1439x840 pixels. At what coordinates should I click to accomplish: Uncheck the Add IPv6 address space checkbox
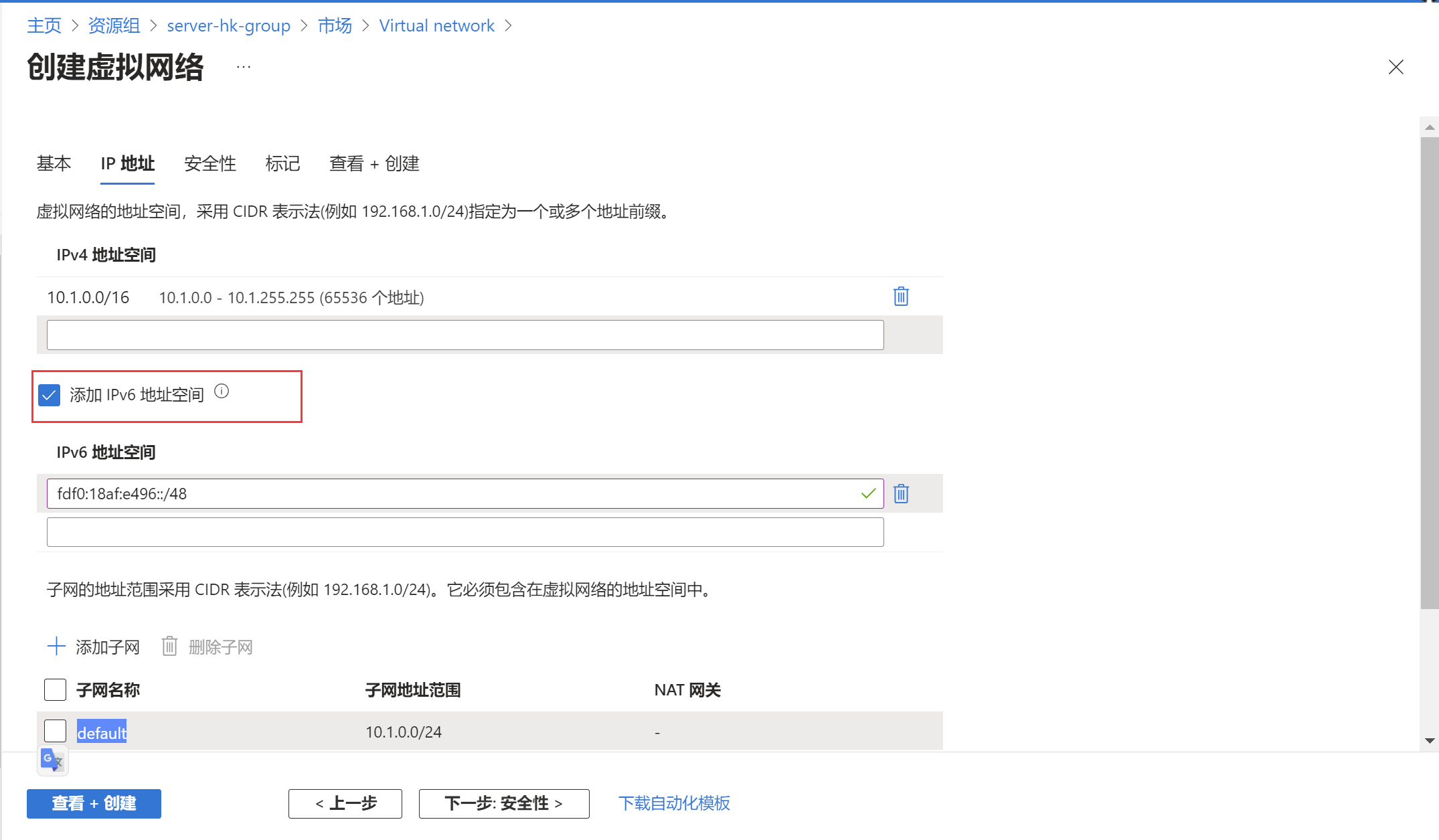pyautogui.click(x=50, y=395)
